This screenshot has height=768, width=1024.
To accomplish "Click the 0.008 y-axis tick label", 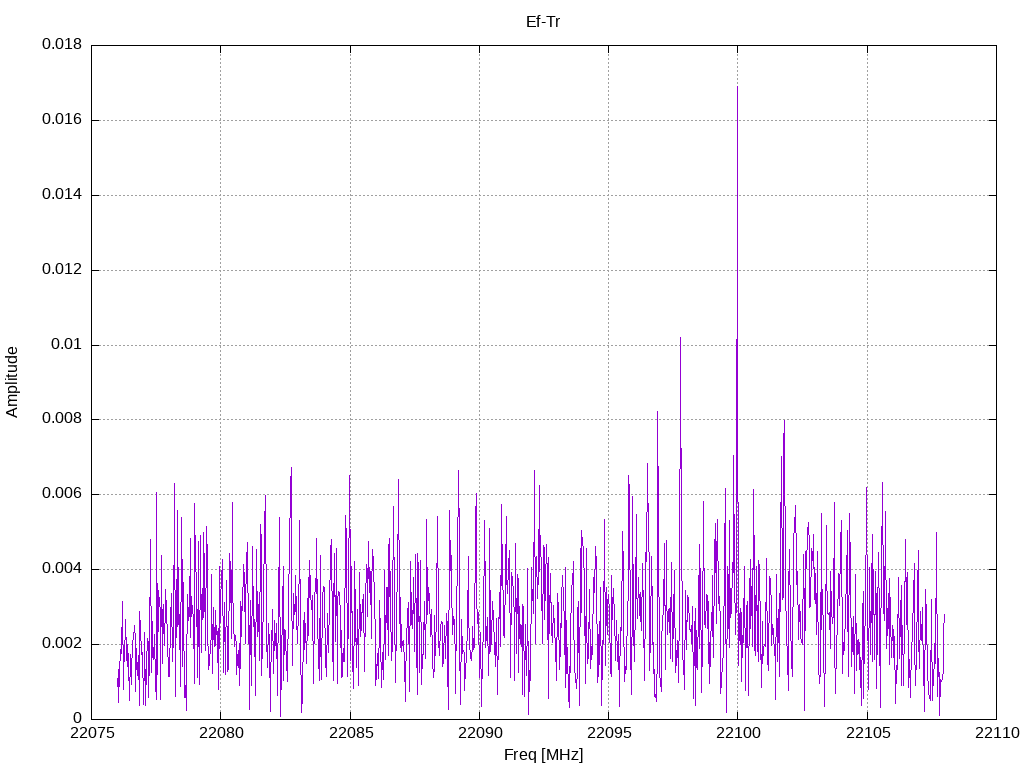I will (62, 419).
